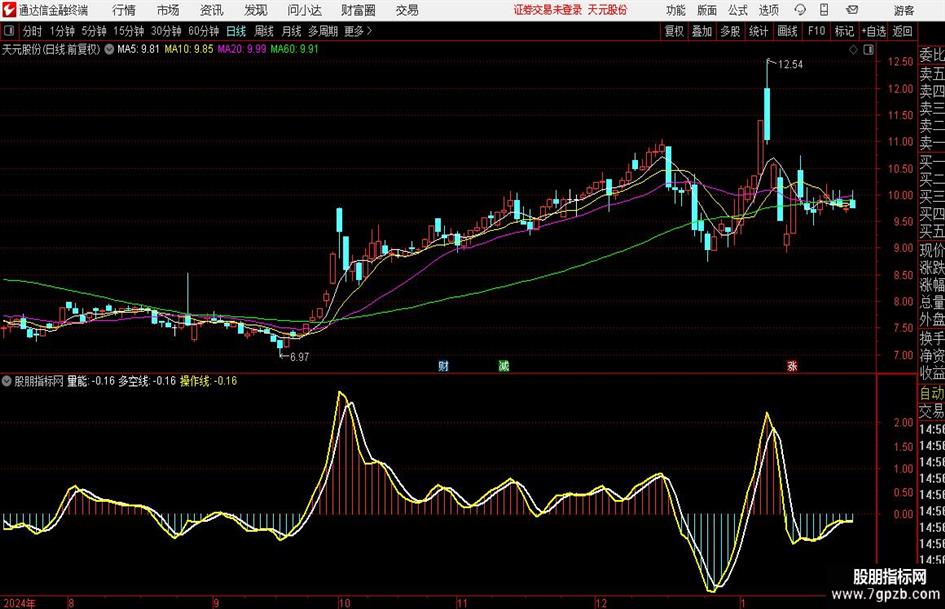Switch to the 月线 monthly tab
Screen dimensions: 945x609
[x=291, y=31]
